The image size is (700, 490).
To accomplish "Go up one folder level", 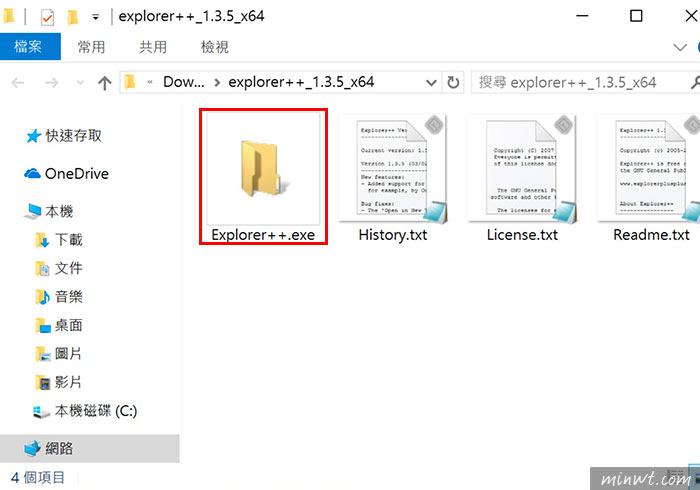I will click(104, 83).
